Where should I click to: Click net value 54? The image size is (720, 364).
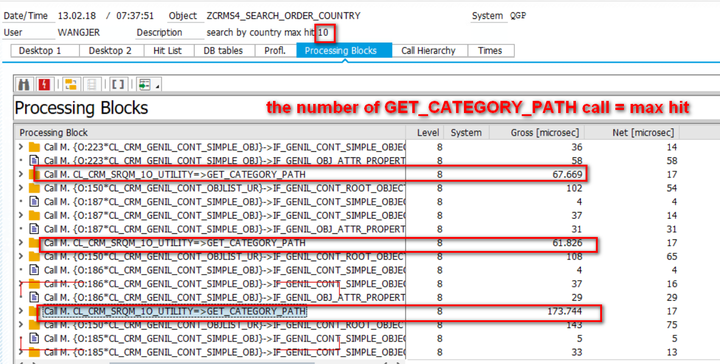[672, 188]
